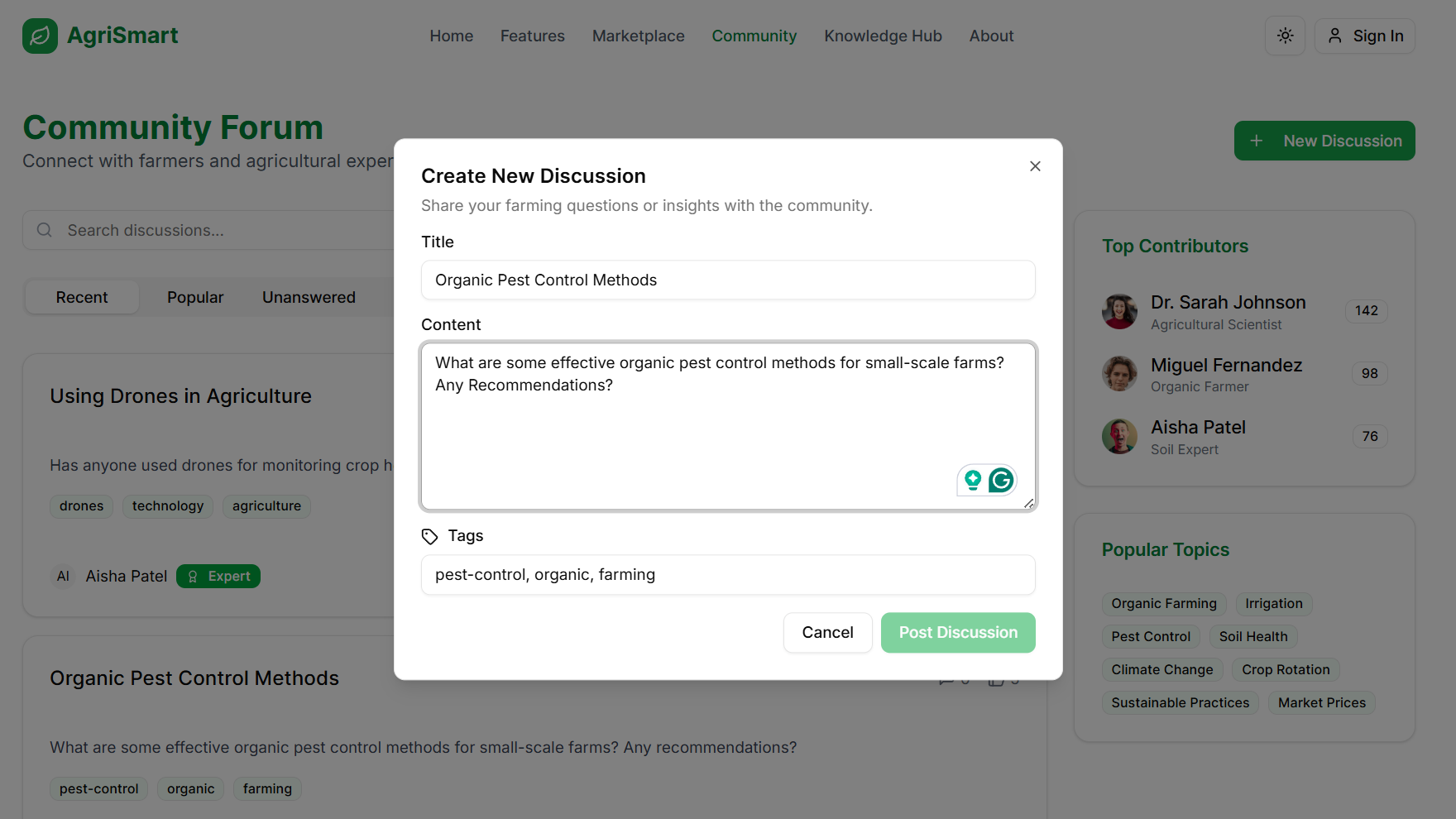Image resolution: width=1456 pixels, height=819 pixels.
Task: Focus the Tags input field
Action: [x=728, y=575]
